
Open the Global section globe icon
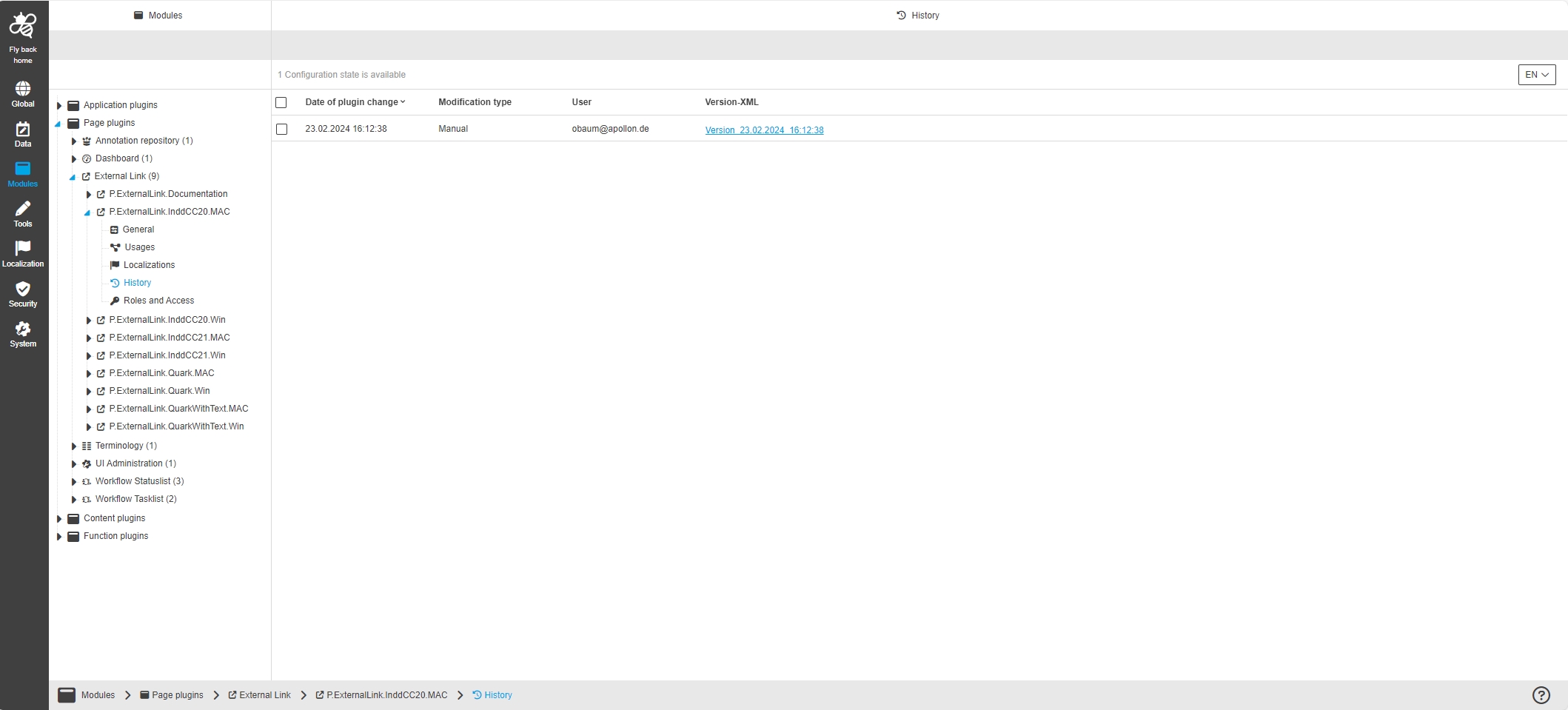coord(23,89)
